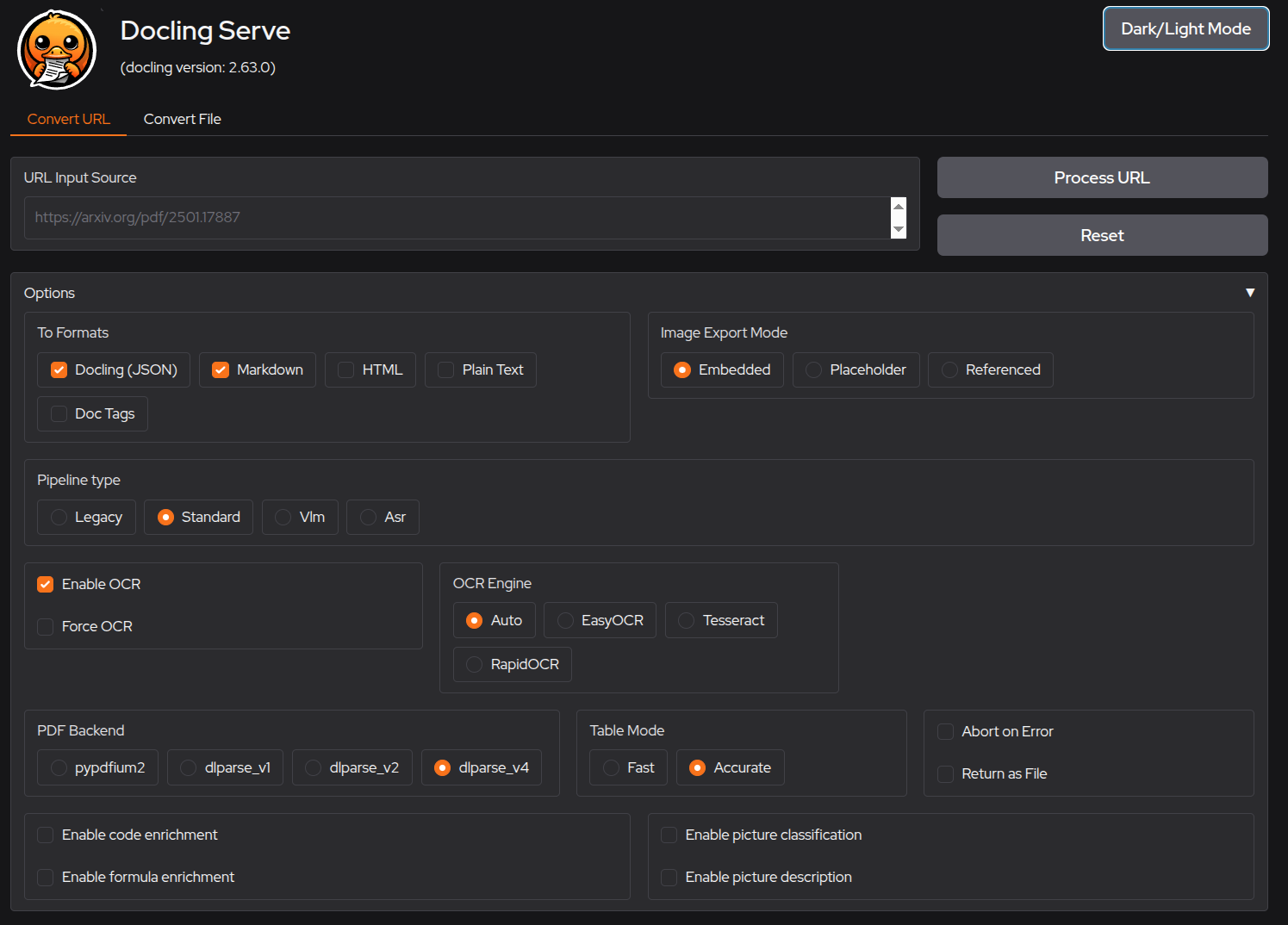Screen dimensions: 1288x925
Task: Uncheck the Docling (JSON) format
Action: pos(59,369)
